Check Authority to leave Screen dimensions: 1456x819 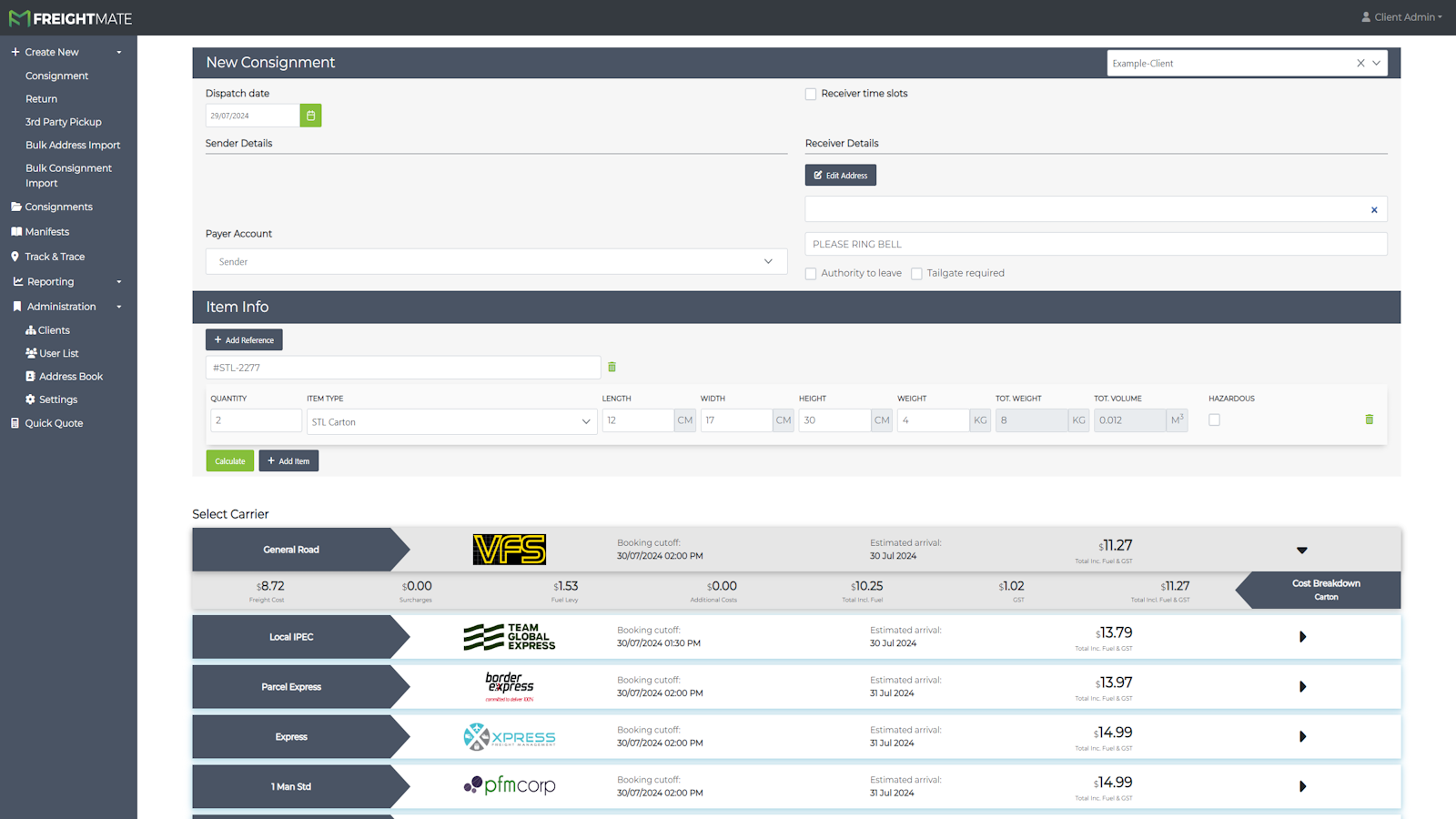811,273
